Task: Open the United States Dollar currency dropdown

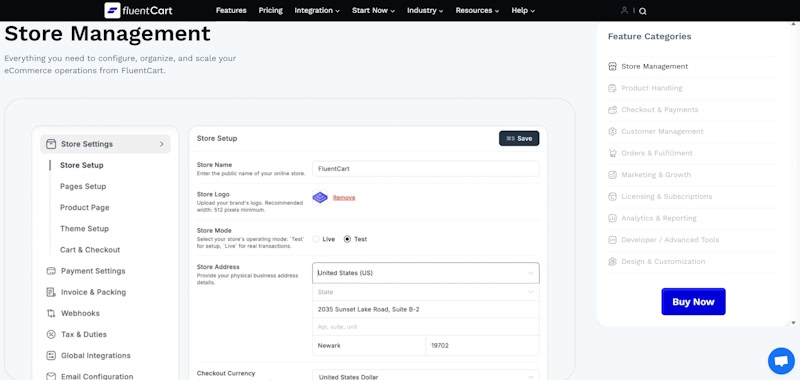Action: tap(426, 376)
